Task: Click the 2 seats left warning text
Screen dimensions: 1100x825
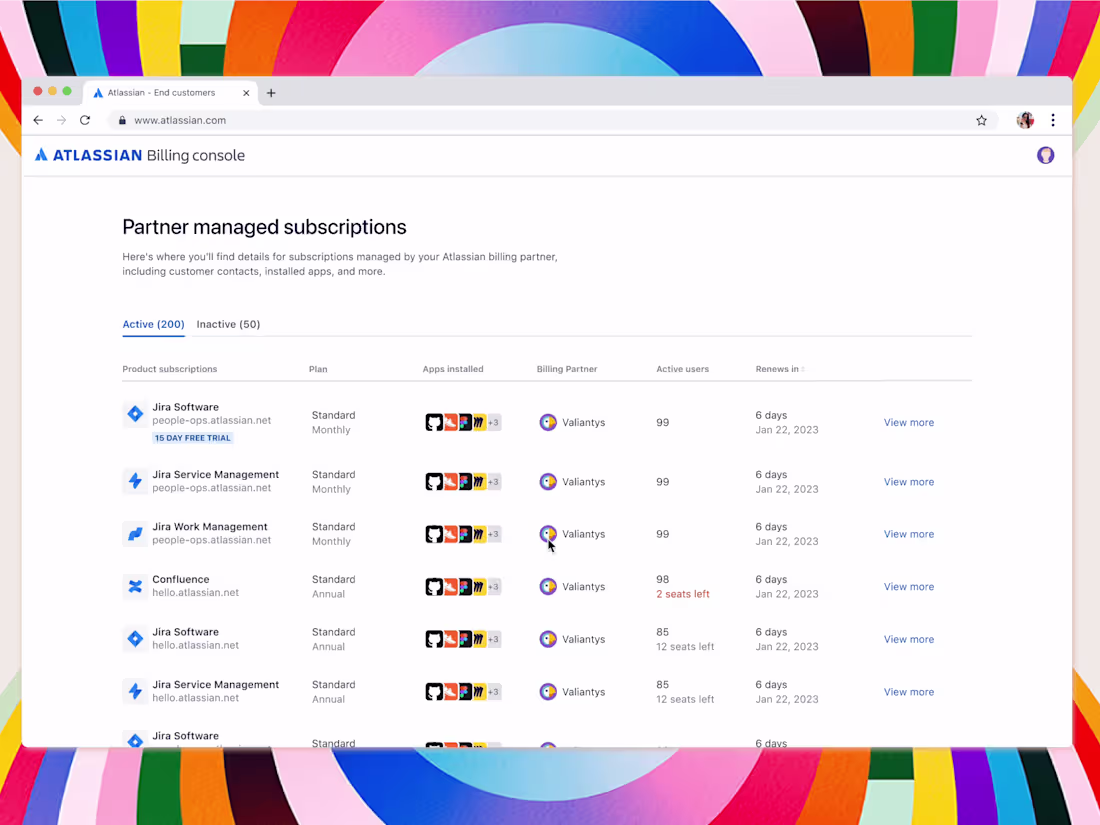Action: 682,593
